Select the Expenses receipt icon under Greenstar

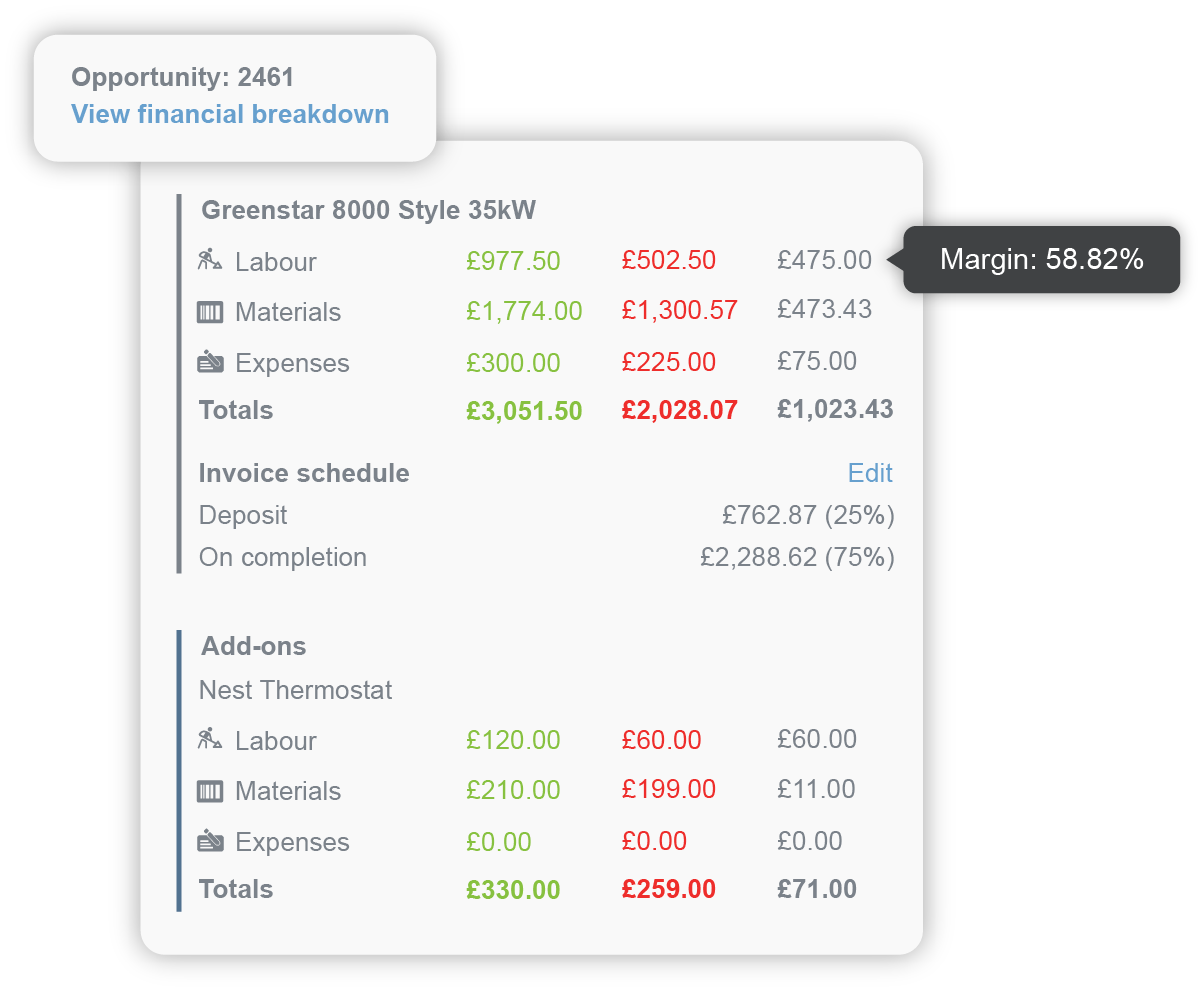pos(211,362)
